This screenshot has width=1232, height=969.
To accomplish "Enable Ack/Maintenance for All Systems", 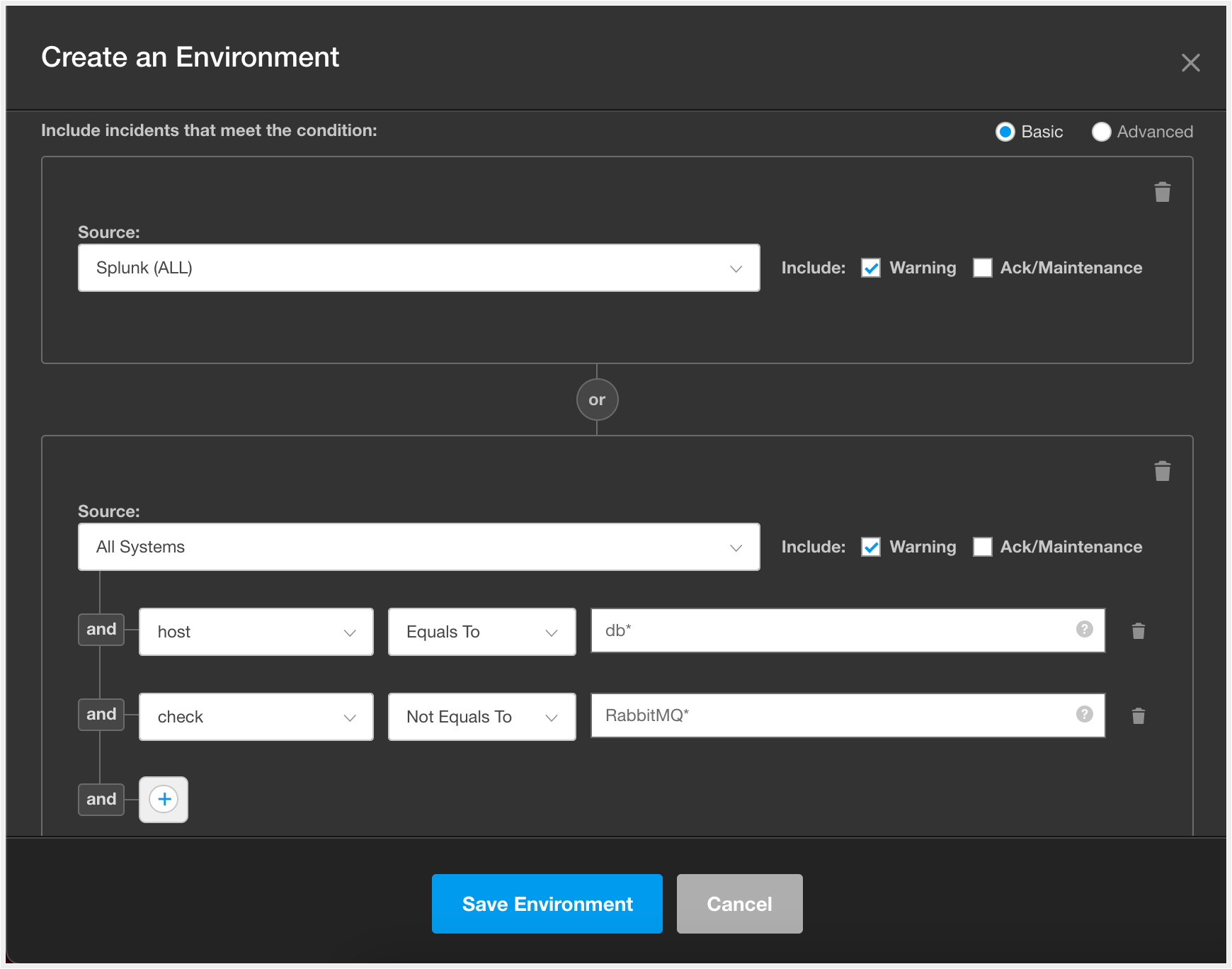I will tap(982, 547).
